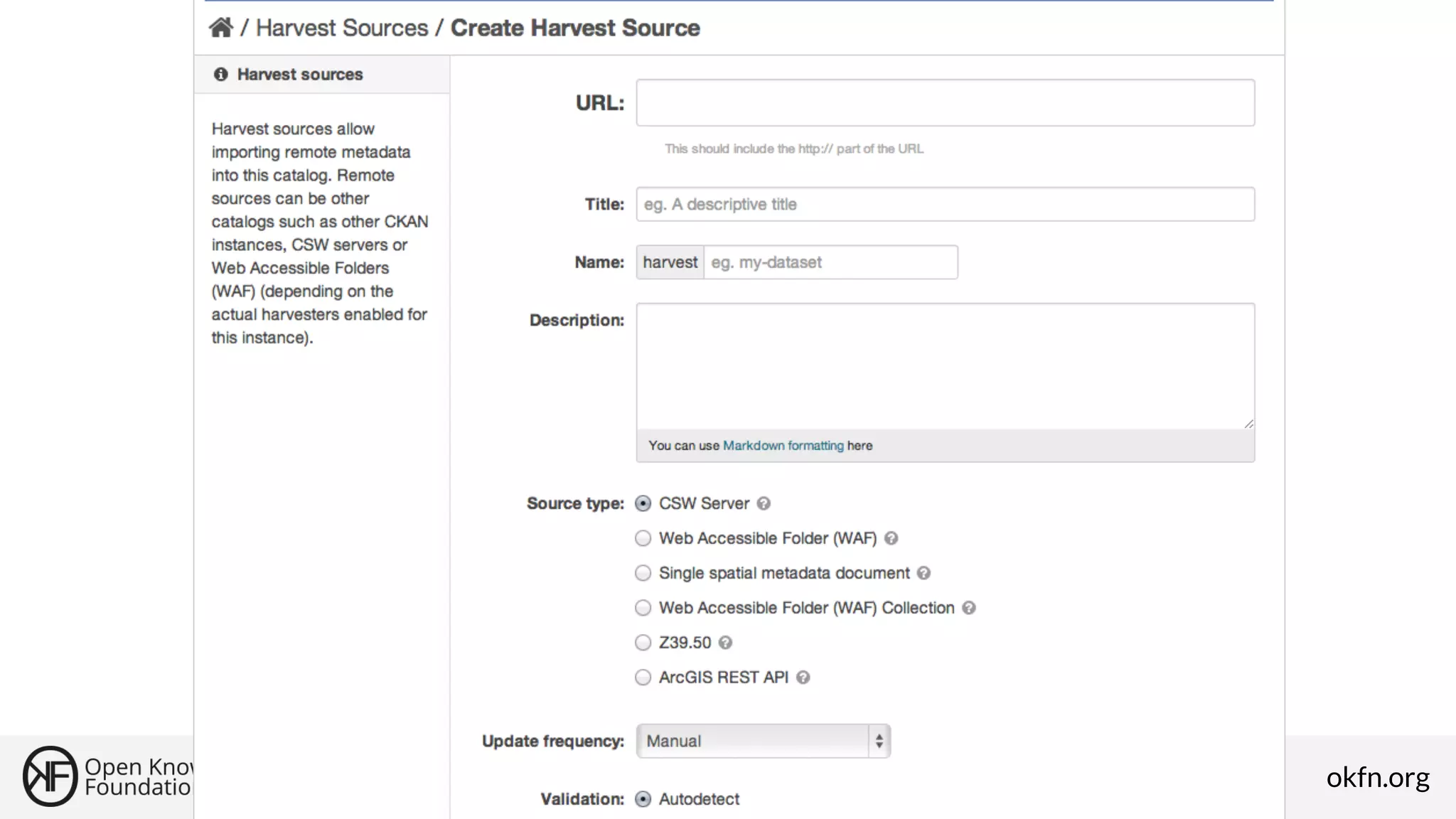Click help icon next to CSW Server
Image resolution: width=1456 pixels, height=819 pixels.
pos(764,503)
